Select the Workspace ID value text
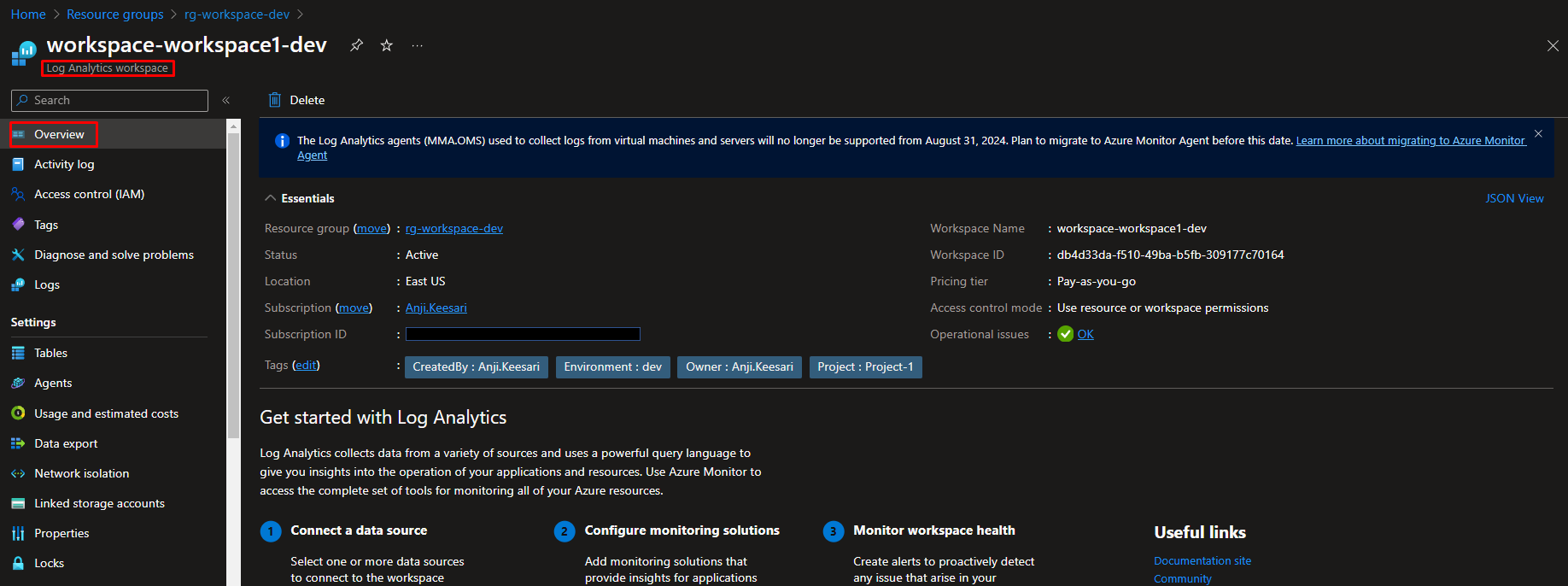This screenshot has width=1568, height=586. (x=1171, y=255)
